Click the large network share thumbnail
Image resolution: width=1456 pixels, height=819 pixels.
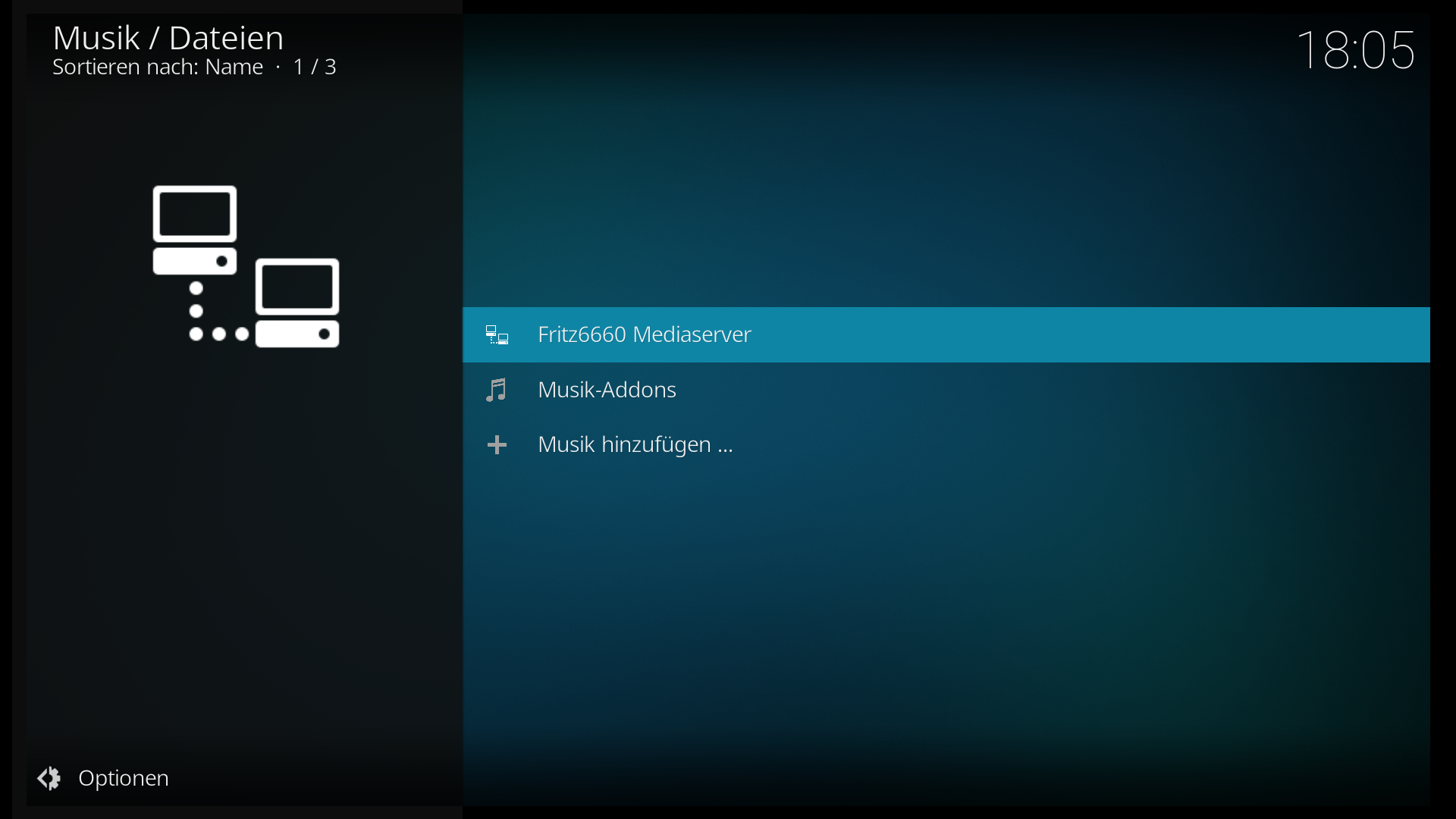[x=246, y=266]
